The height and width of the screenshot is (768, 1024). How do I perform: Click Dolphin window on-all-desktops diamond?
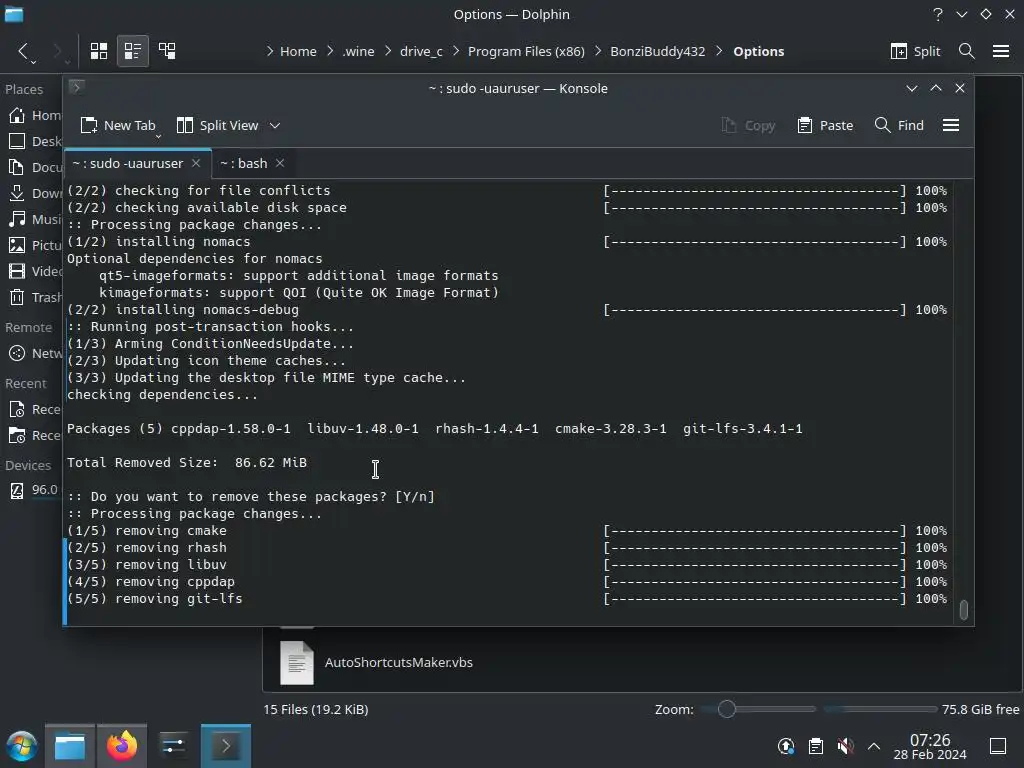985,14
